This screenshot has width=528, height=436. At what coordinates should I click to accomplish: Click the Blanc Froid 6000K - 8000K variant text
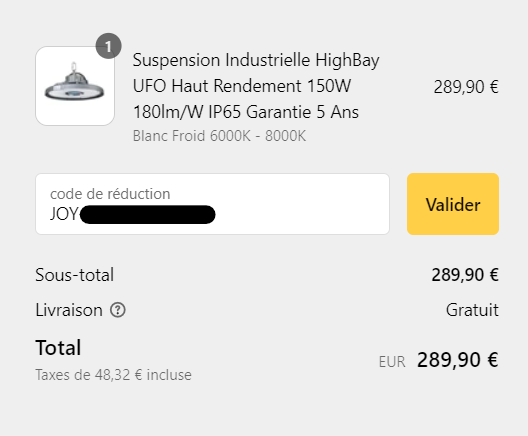tap(219, 136)
